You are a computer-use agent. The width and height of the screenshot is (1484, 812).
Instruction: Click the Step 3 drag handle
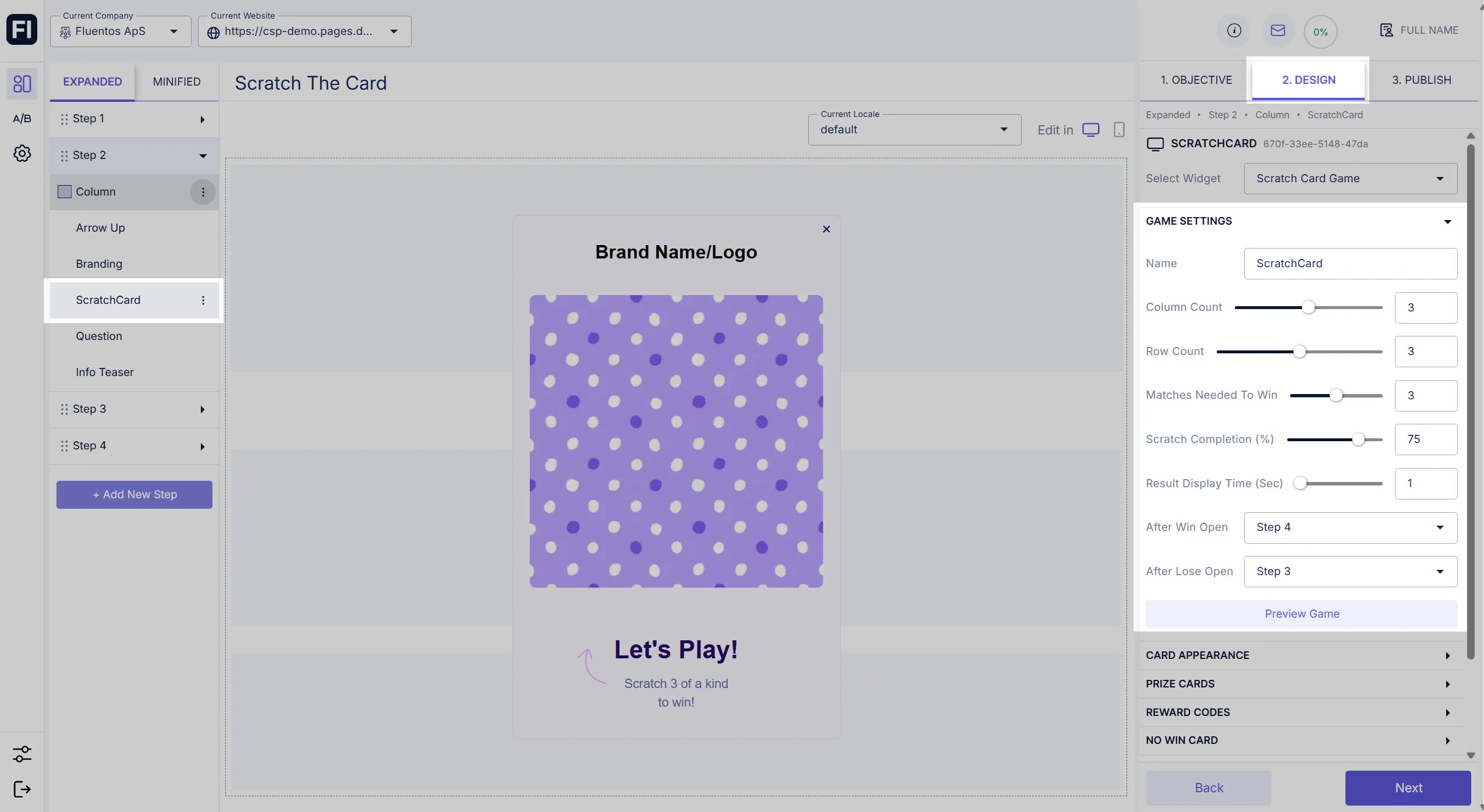point(64,410)
